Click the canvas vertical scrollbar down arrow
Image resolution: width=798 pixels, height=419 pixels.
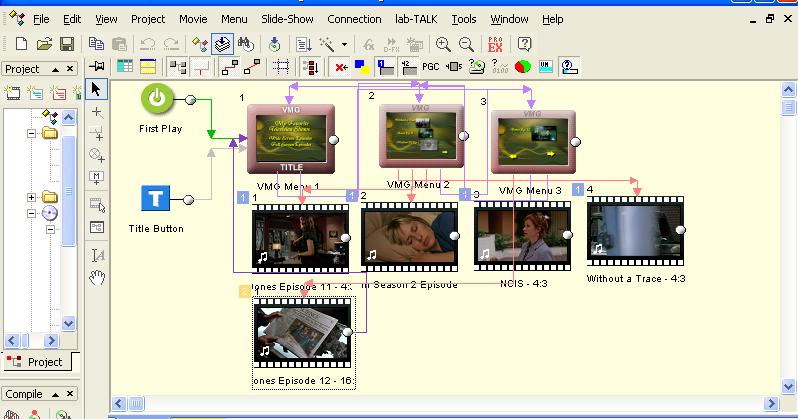point(788,386)
